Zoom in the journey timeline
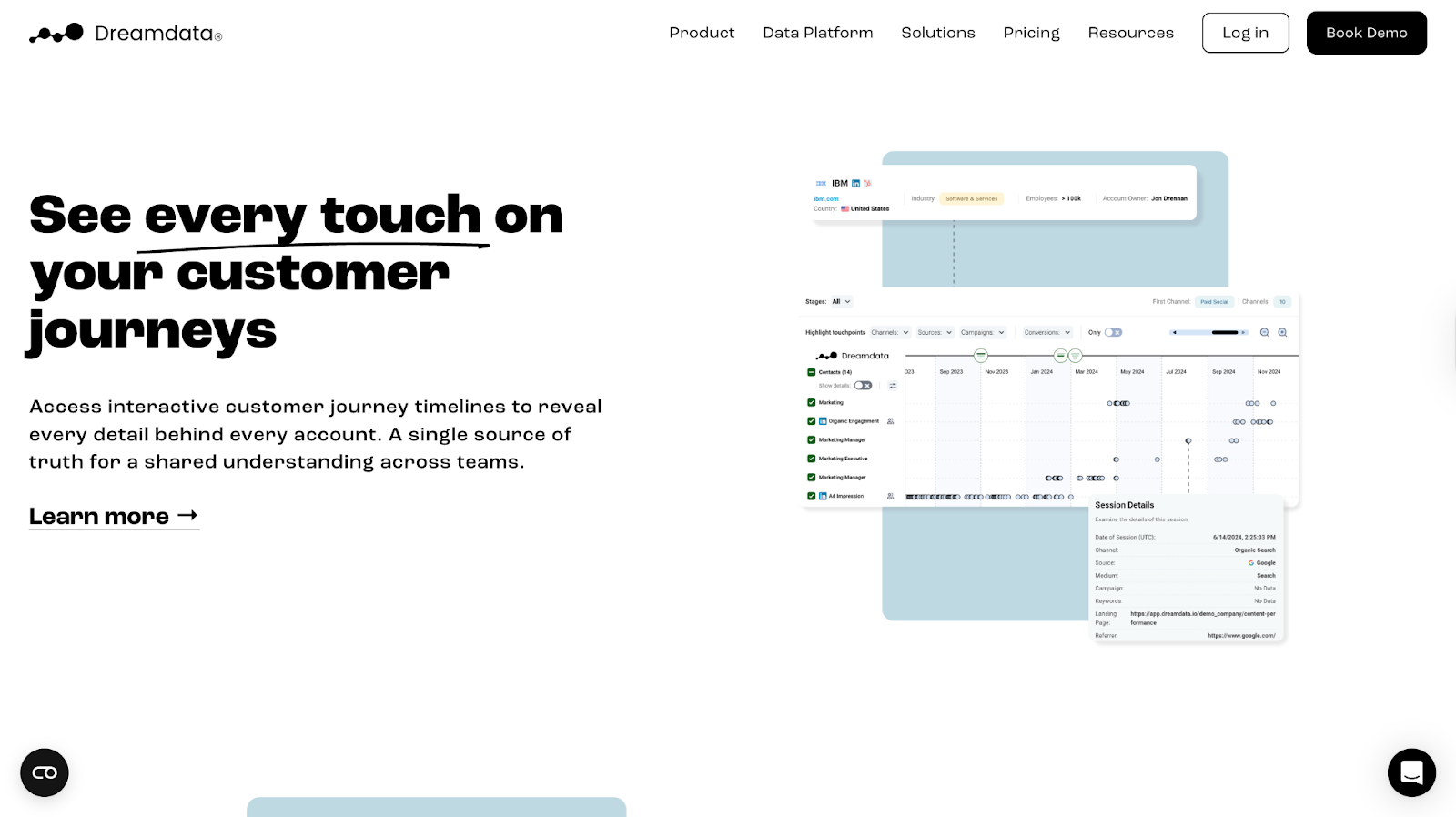Viewport: 1456px width, 817px height. [x=1282, y=332]
